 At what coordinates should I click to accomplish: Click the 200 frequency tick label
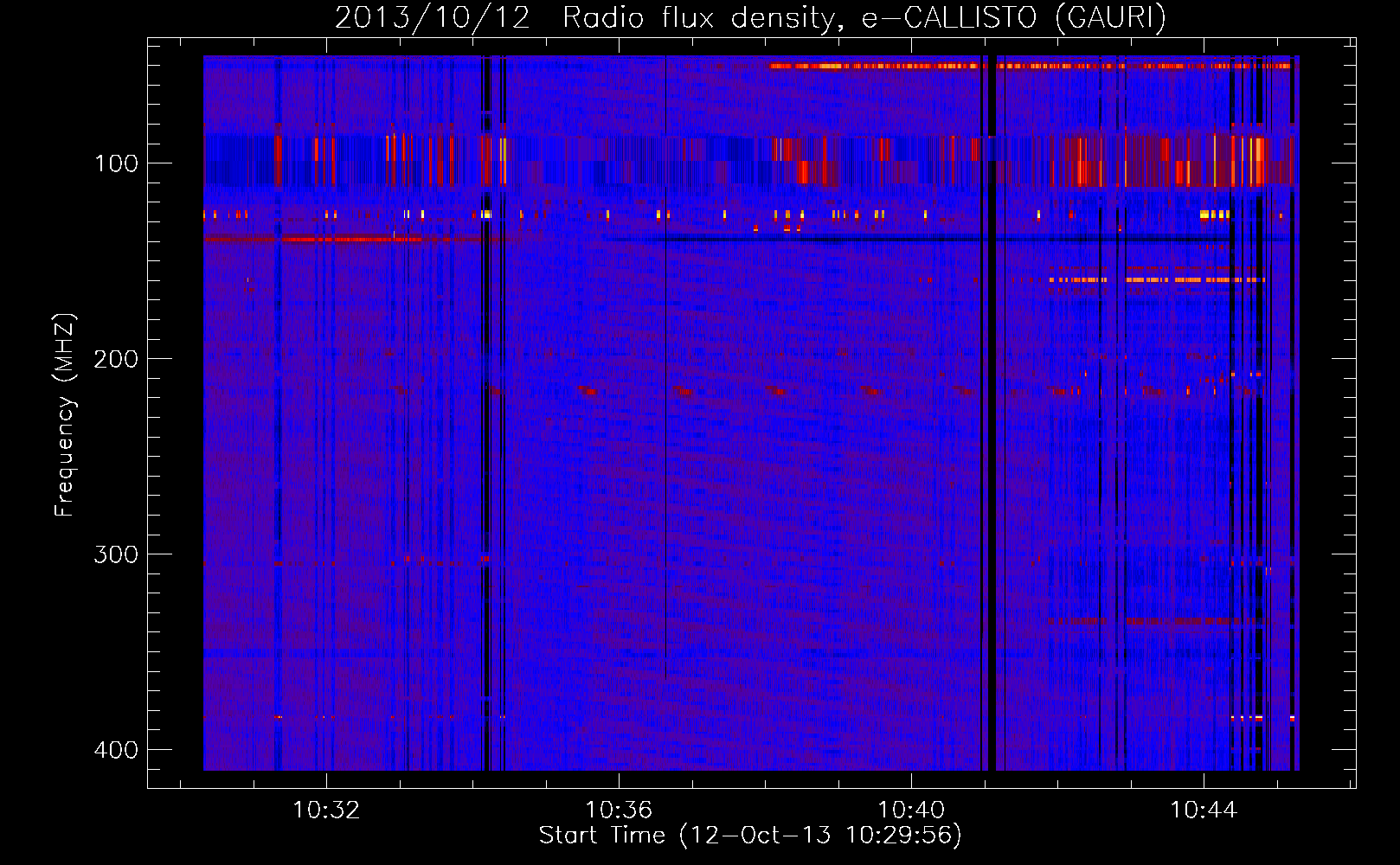click(116, 359)
